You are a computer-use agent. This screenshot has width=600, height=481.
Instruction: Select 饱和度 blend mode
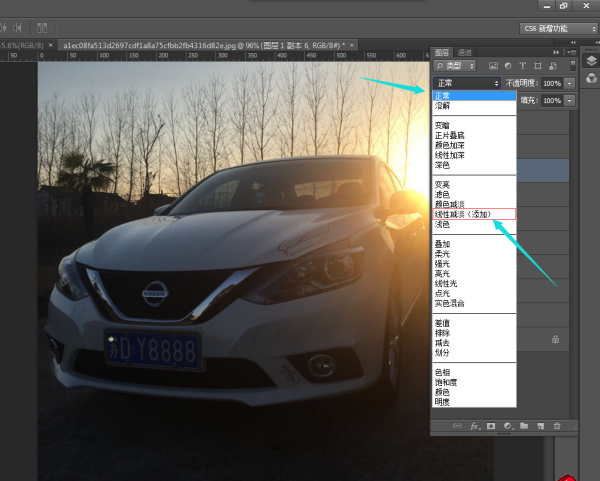coord(474,382)
